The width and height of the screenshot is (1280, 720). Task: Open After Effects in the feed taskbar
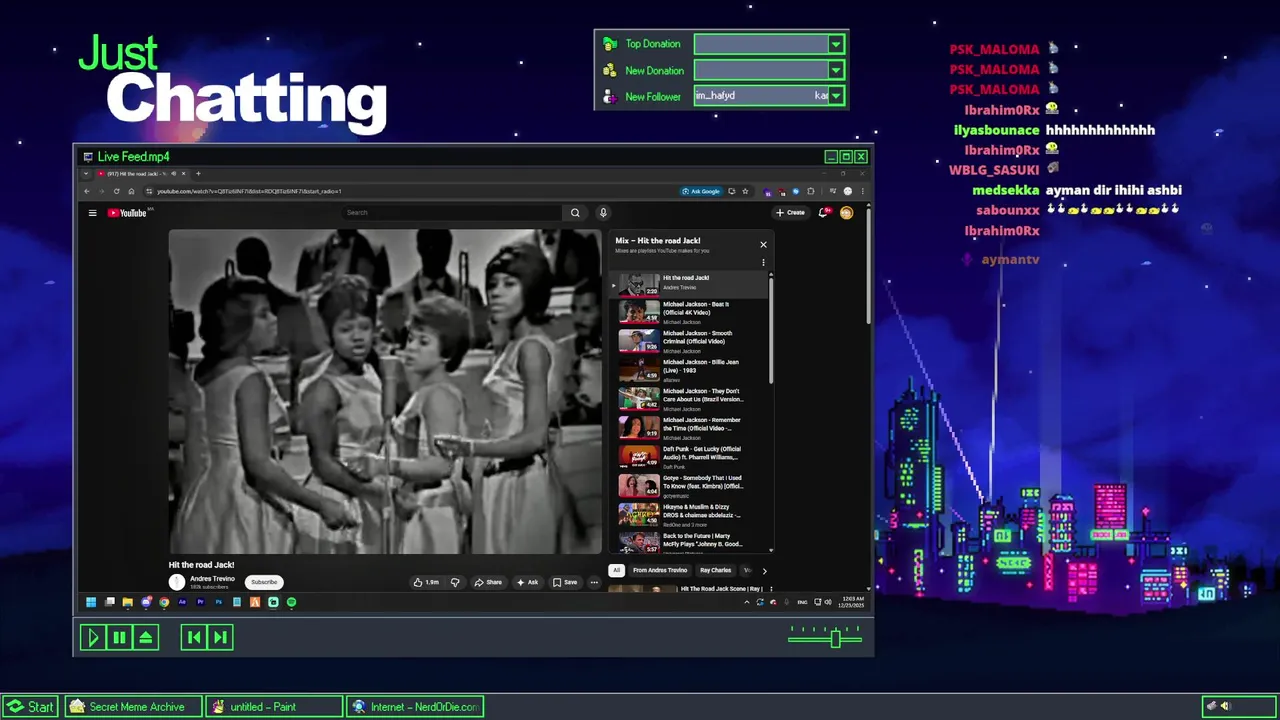[x=182, y=602]
